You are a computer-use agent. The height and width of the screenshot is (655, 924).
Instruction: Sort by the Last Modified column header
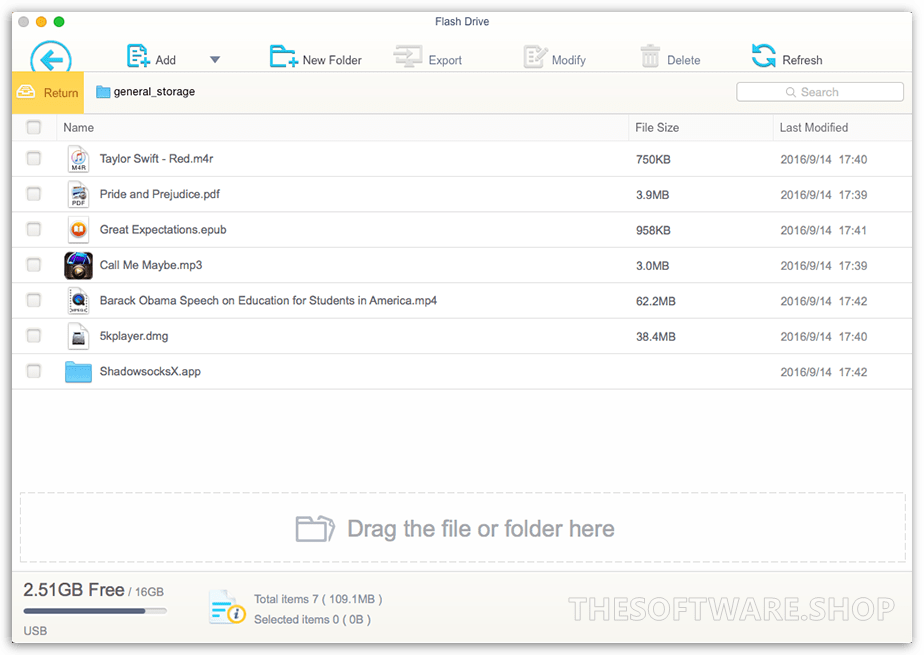[813, 127]
